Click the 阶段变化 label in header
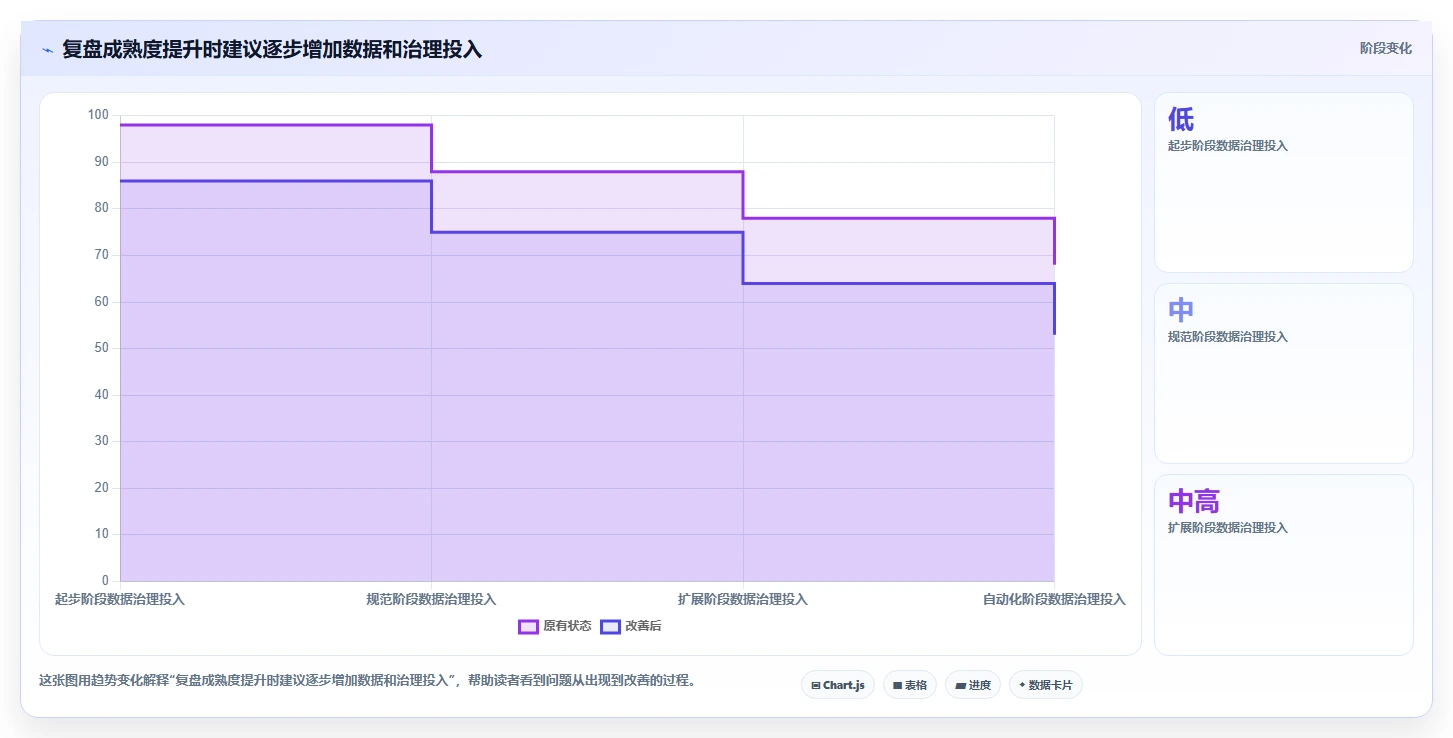Viewport: 1453px width, 738px height. pos(1386,48)
